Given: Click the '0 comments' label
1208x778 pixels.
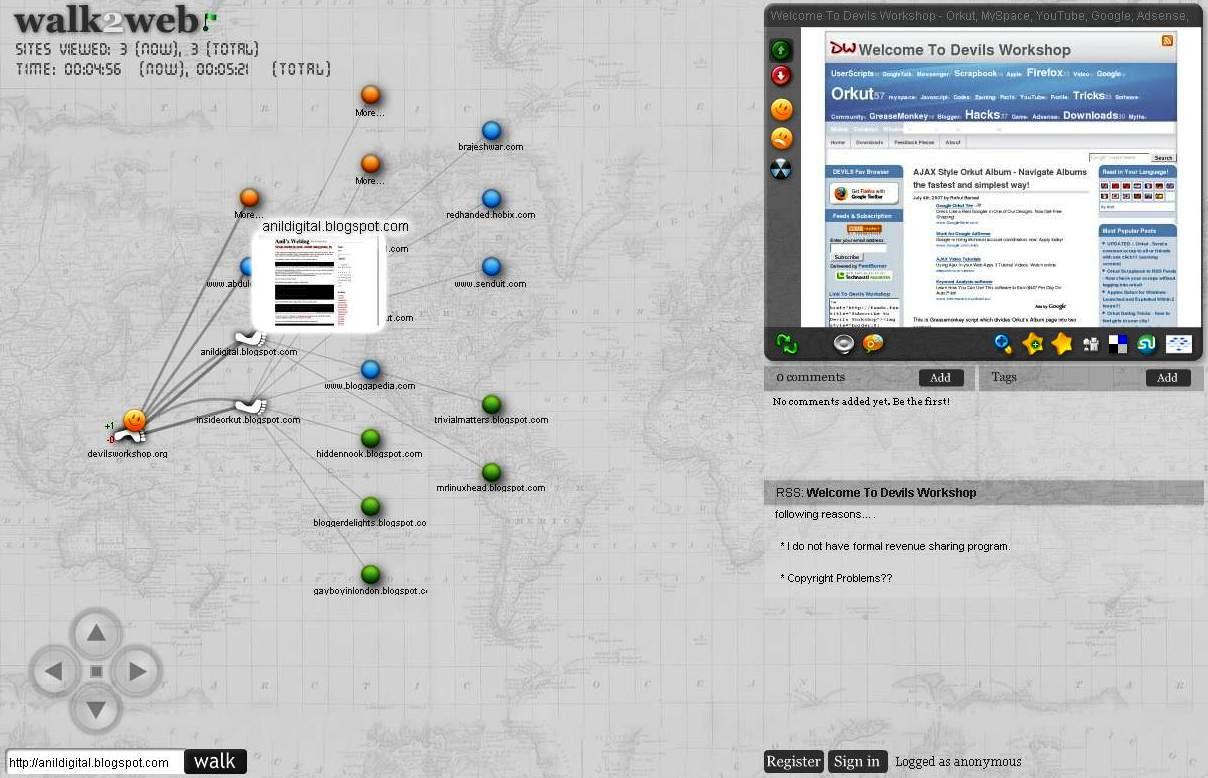Looking at the screenshot, I should 810,378.
